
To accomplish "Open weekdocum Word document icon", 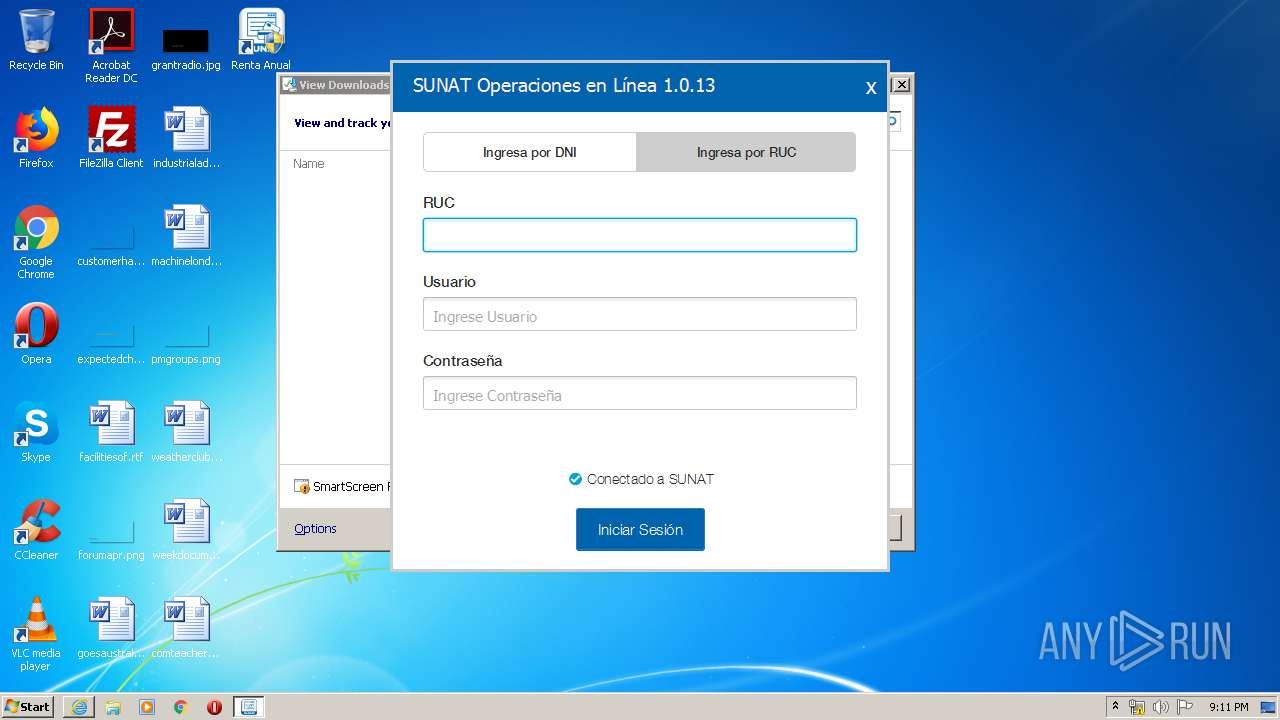I will click(186, 530).
